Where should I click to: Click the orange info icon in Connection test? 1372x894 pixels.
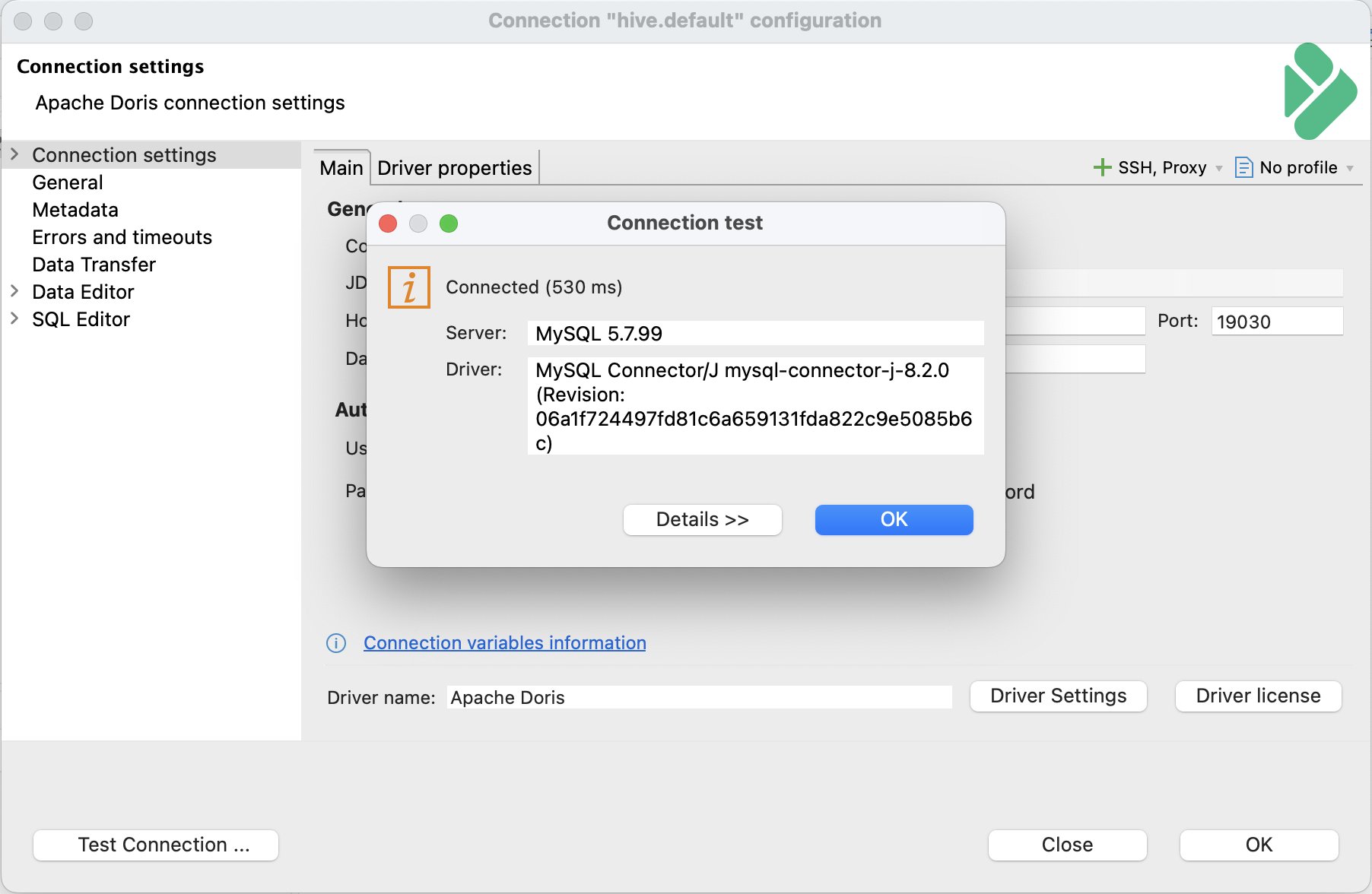409,287
